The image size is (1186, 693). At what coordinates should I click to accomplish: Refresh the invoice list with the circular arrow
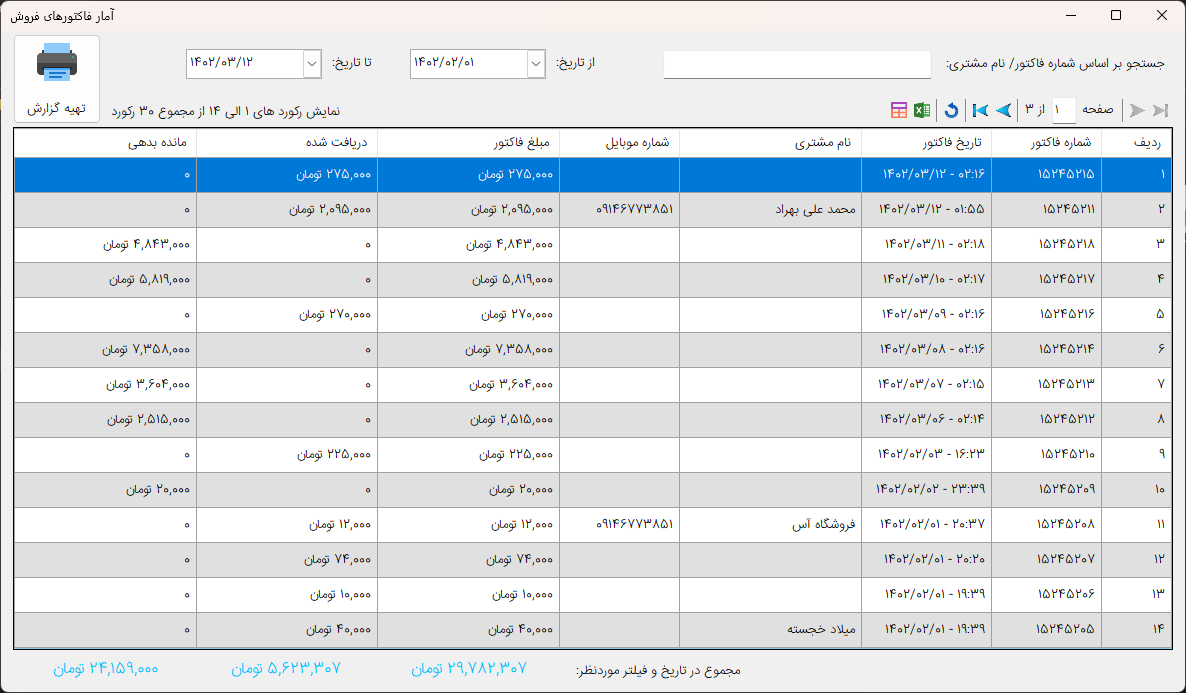coord(952,110)
